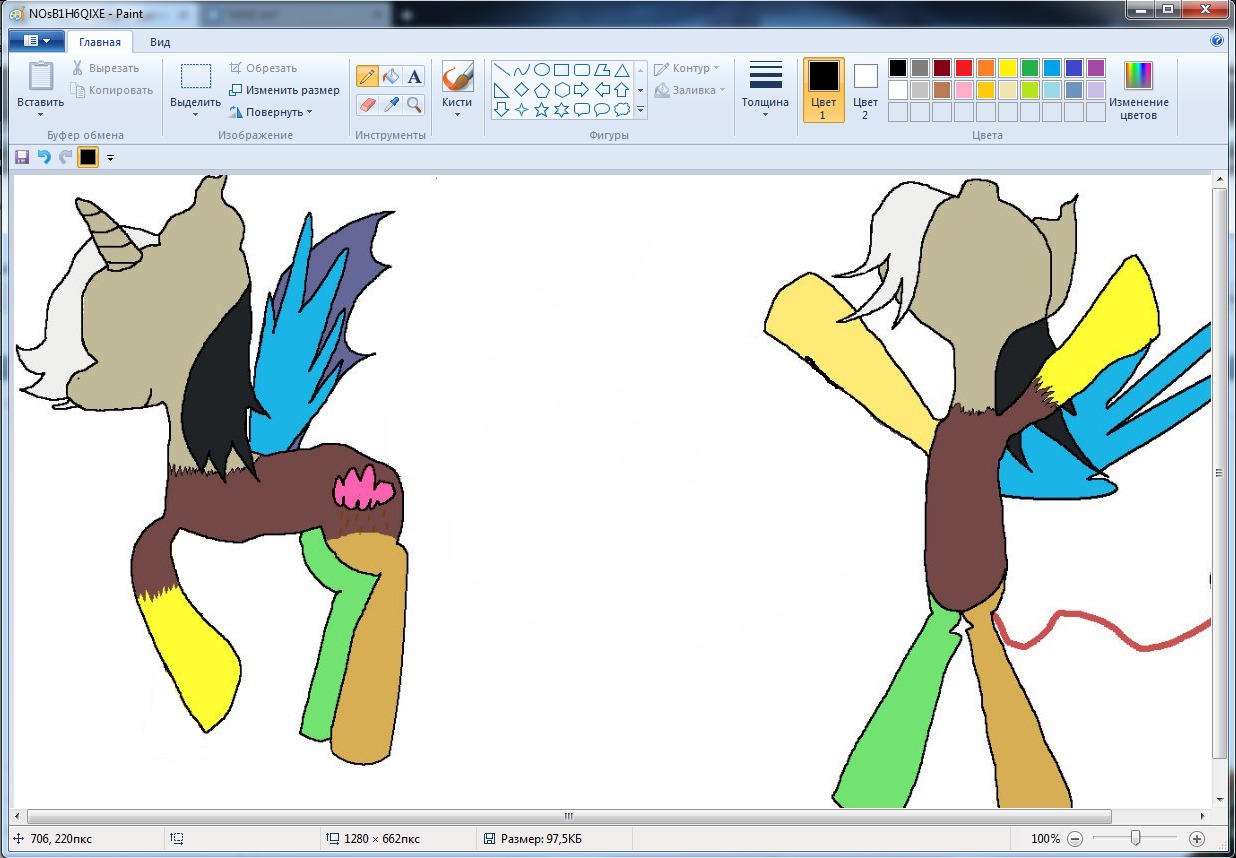Open the Select (Выделить) dropdown arrow
This screenshot has height=858, width=1236.
(196, 114)
